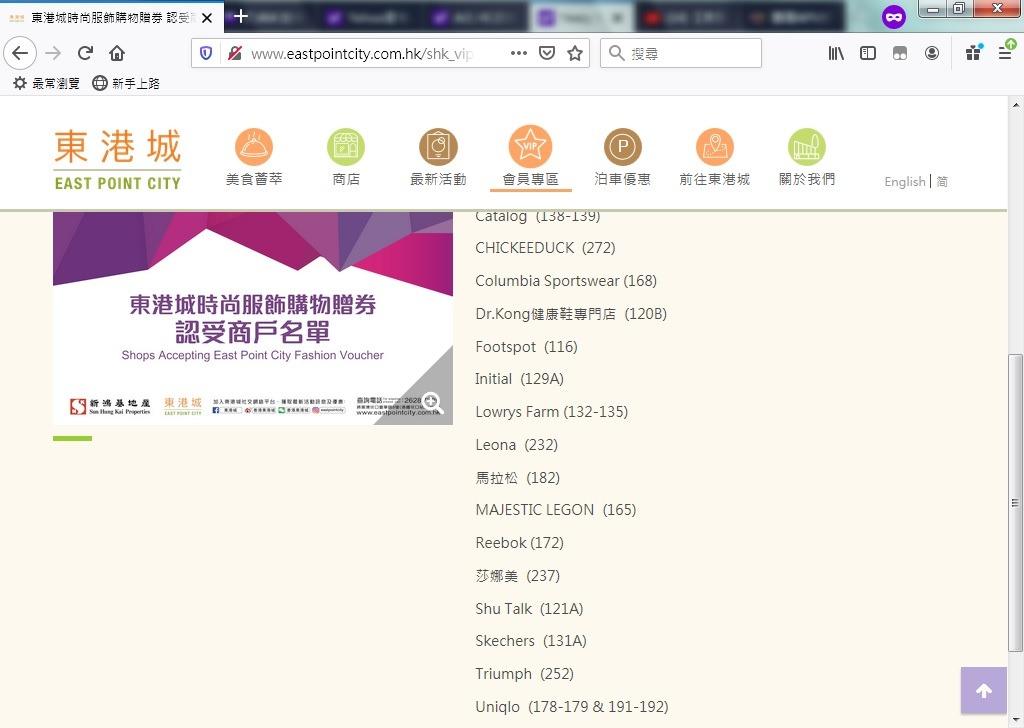Open the Firefox account avatar icon
Screen dimensions: 1024x728
[x=932, y=53]
